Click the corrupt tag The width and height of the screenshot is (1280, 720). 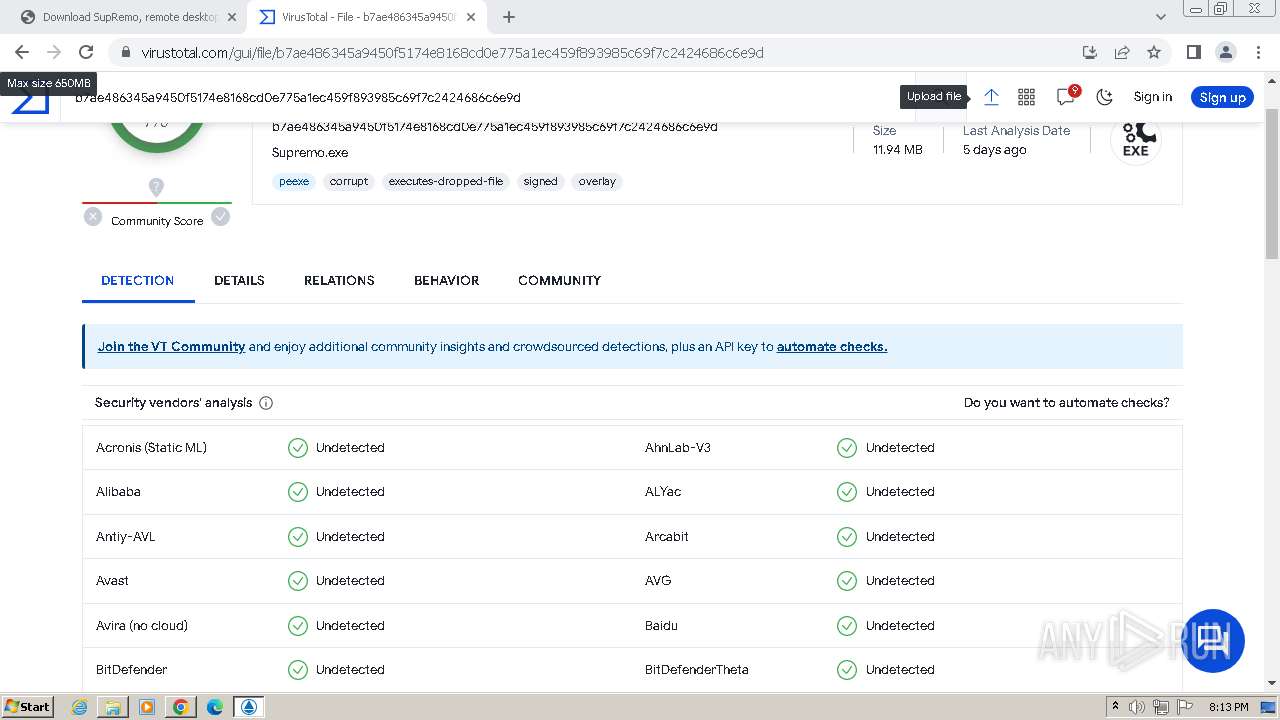[349, 182]
